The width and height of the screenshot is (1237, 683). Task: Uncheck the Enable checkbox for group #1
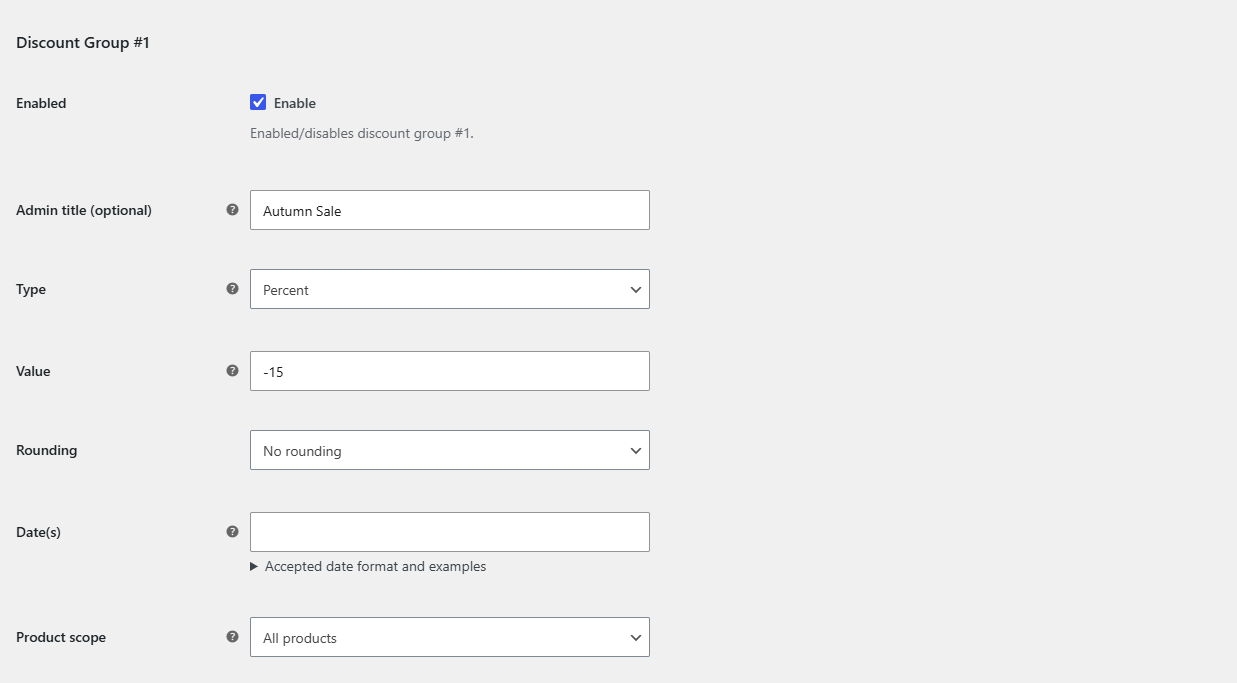click(258, 102)
